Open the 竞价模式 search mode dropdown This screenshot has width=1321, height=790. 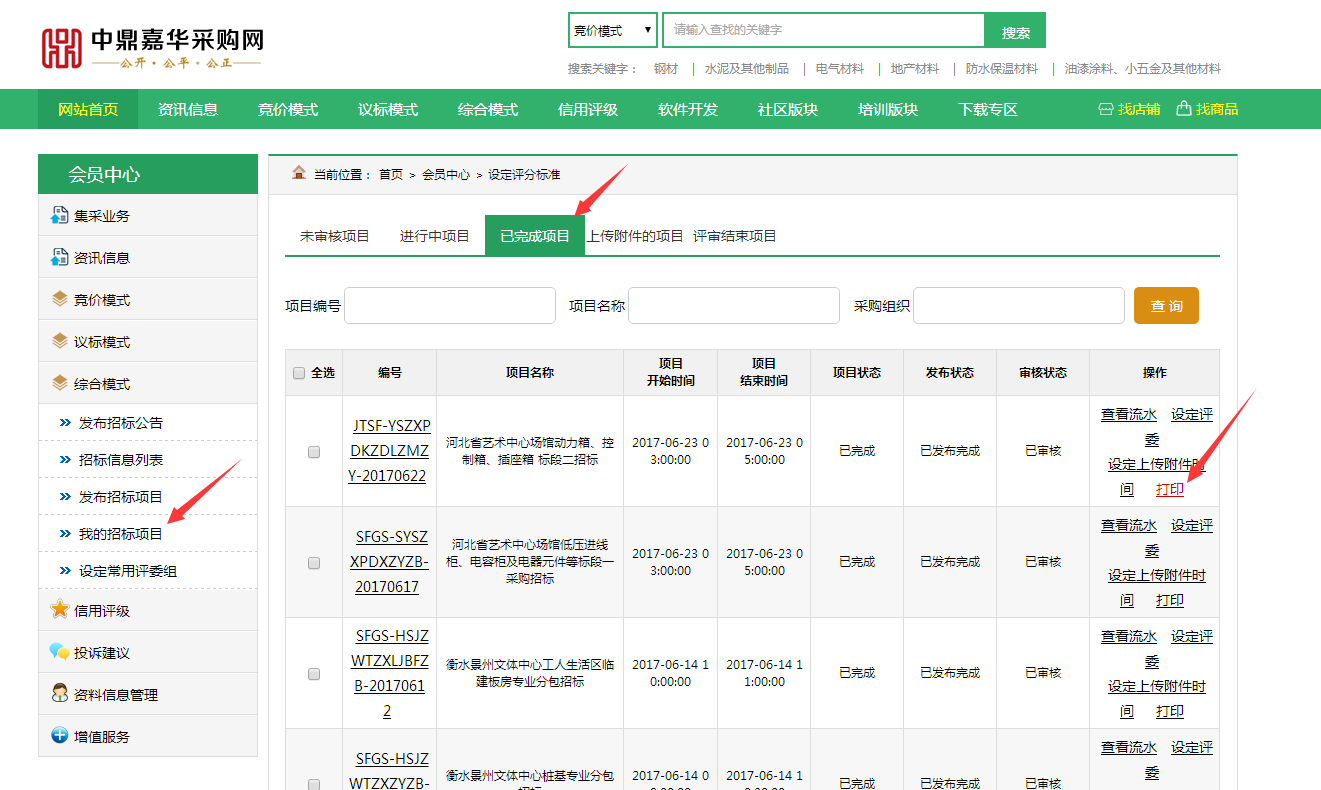pyautogui.click(x=613, y=30)
